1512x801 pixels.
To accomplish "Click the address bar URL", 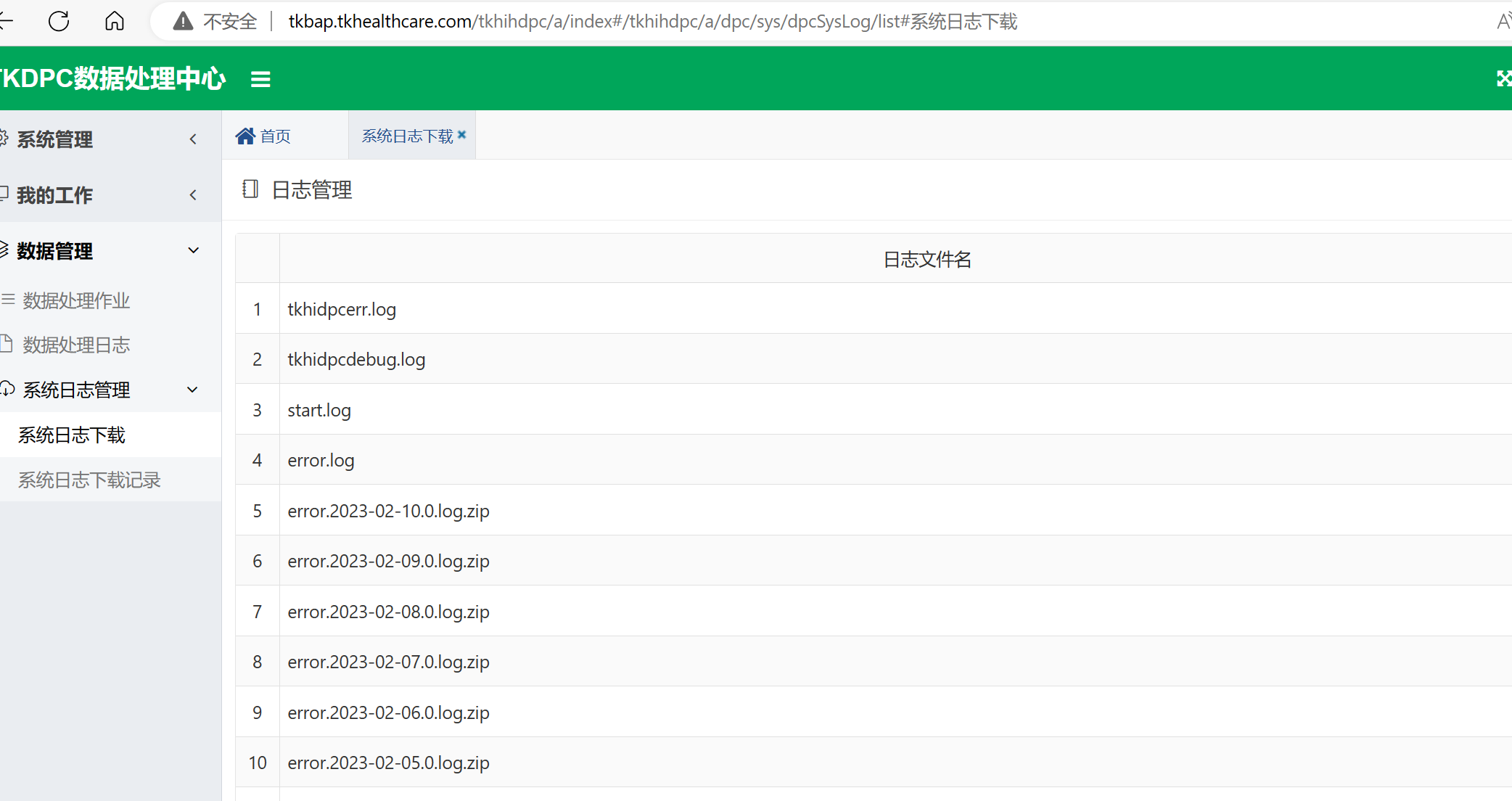I will (652, 22).
